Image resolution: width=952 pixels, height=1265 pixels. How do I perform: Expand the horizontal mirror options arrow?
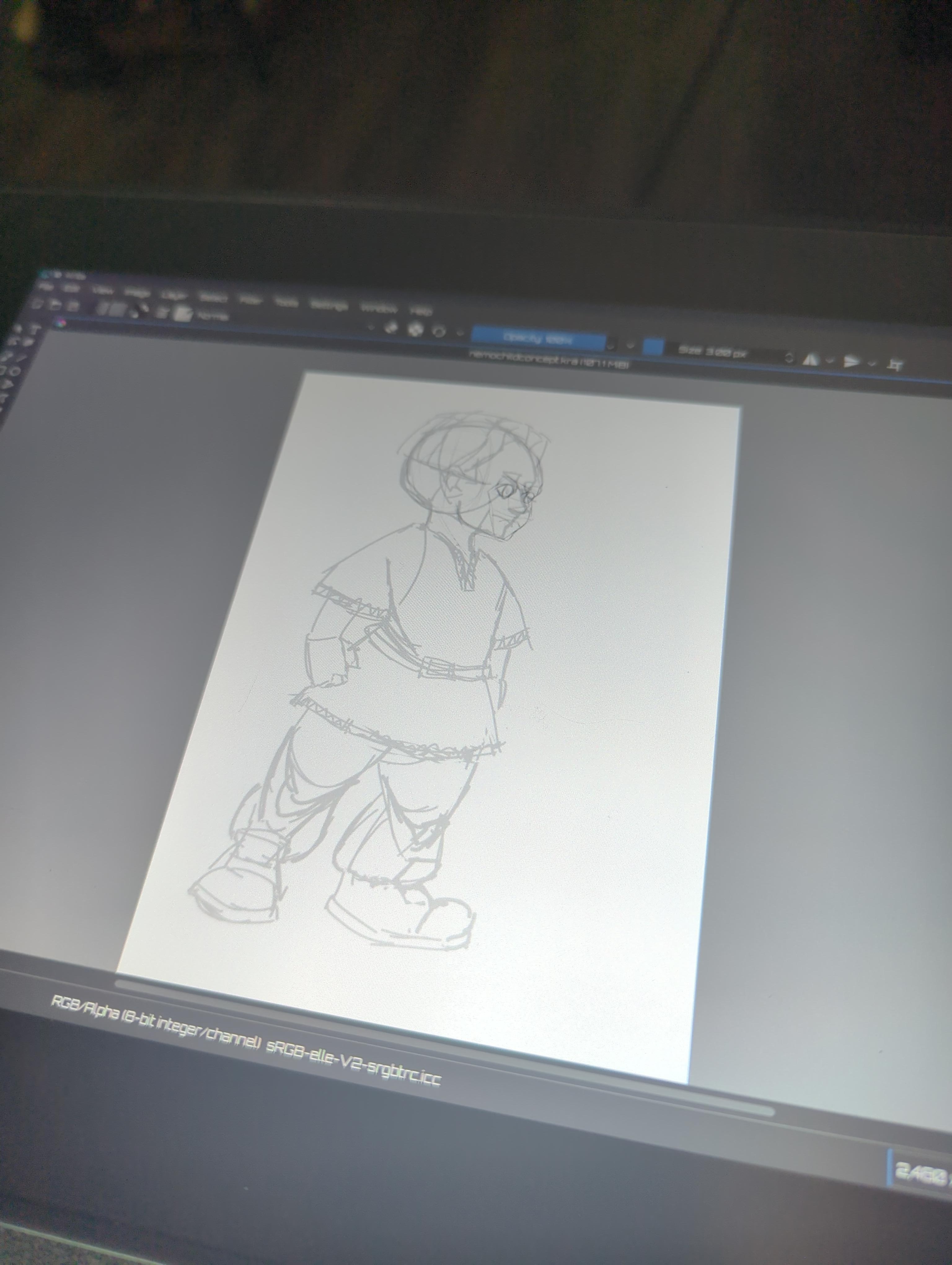click(x=830, y=361)
